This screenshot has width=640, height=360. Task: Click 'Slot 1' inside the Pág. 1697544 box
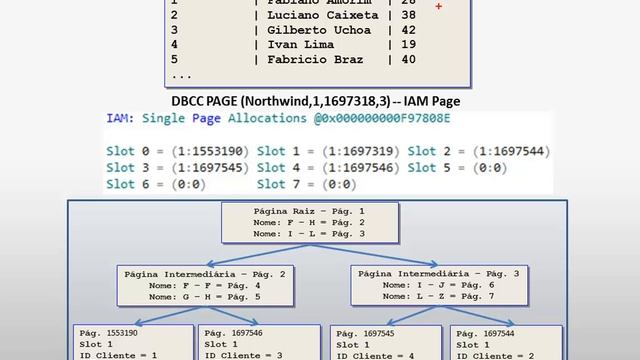coord(473,345)
